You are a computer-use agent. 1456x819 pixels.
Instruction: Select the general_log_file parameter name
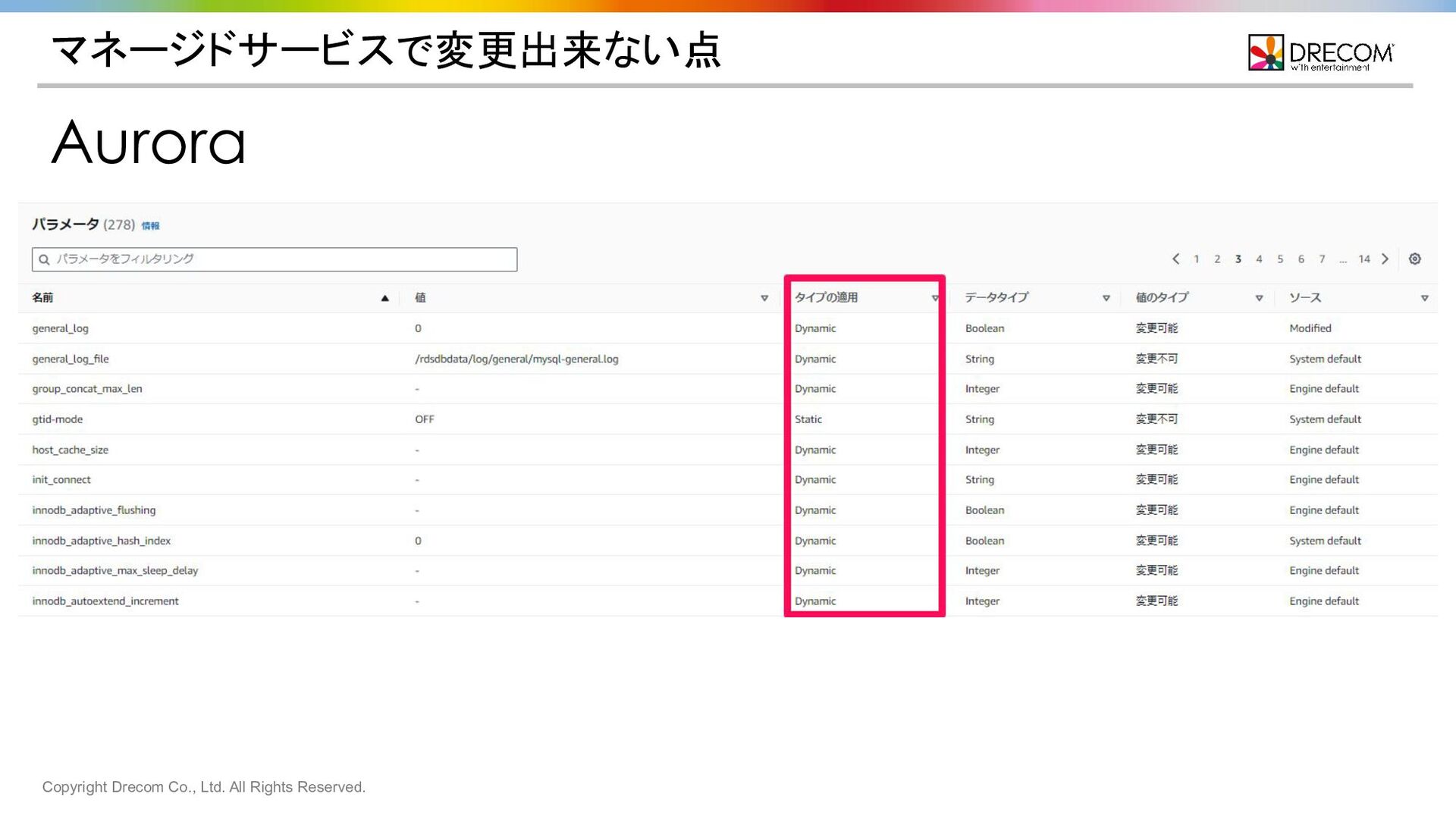tap(71, 359)
